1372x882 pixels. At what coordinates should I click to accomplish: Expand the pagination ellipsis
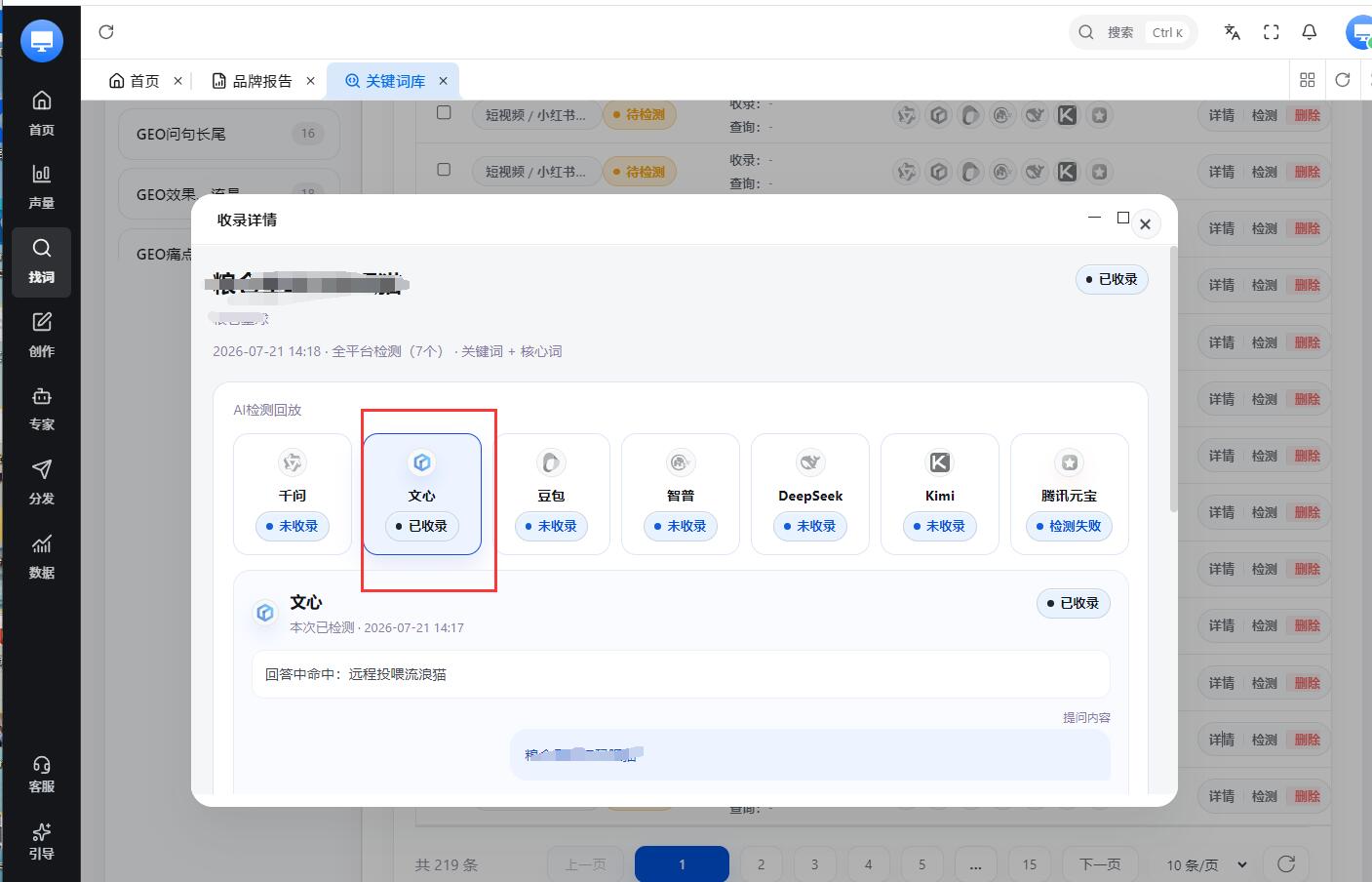click(x=975, y=864)
